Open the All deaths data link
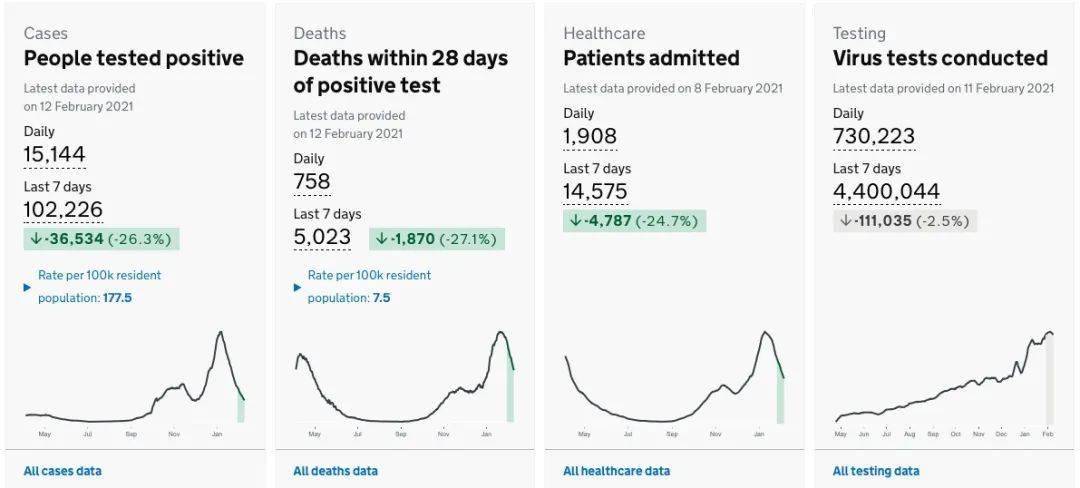The width and height of the screenshot is (1080, 488). click(335, 471)
